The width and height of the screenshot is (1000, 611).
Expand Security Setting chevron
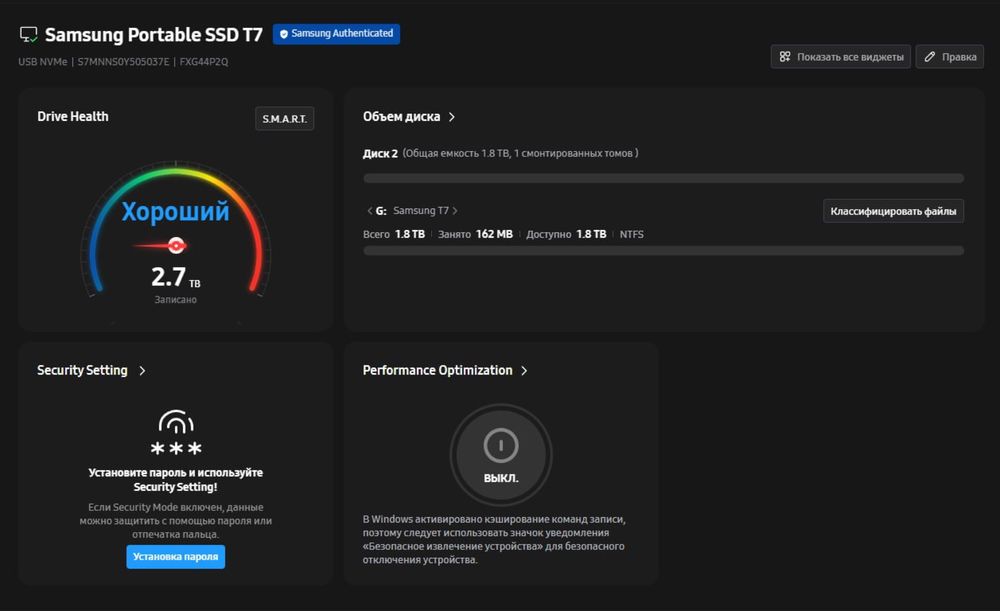tap(142, 371)
